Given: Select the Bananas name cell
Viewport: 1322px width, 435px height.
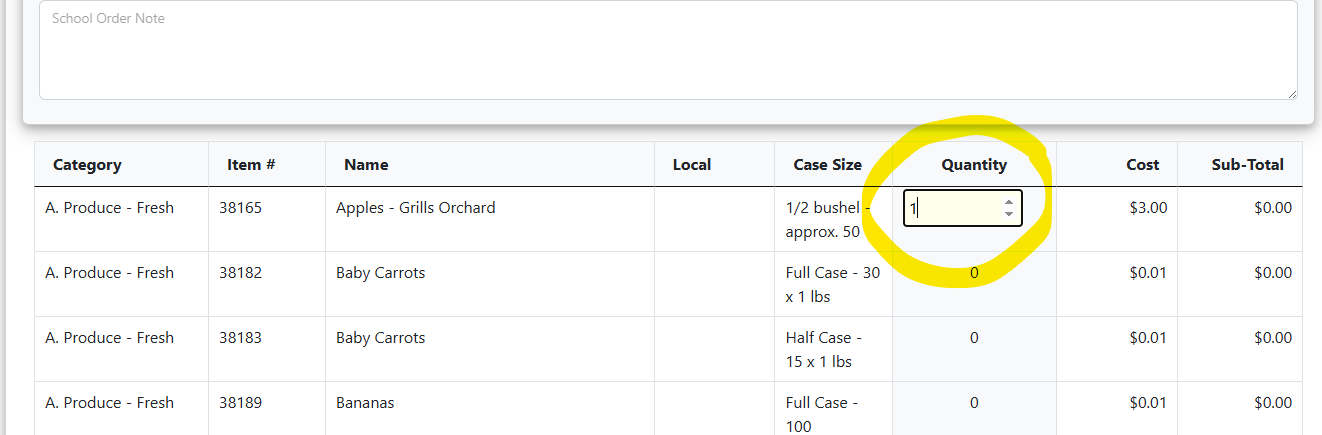Looking at the screenshot, I should click(x=365, y=403).
